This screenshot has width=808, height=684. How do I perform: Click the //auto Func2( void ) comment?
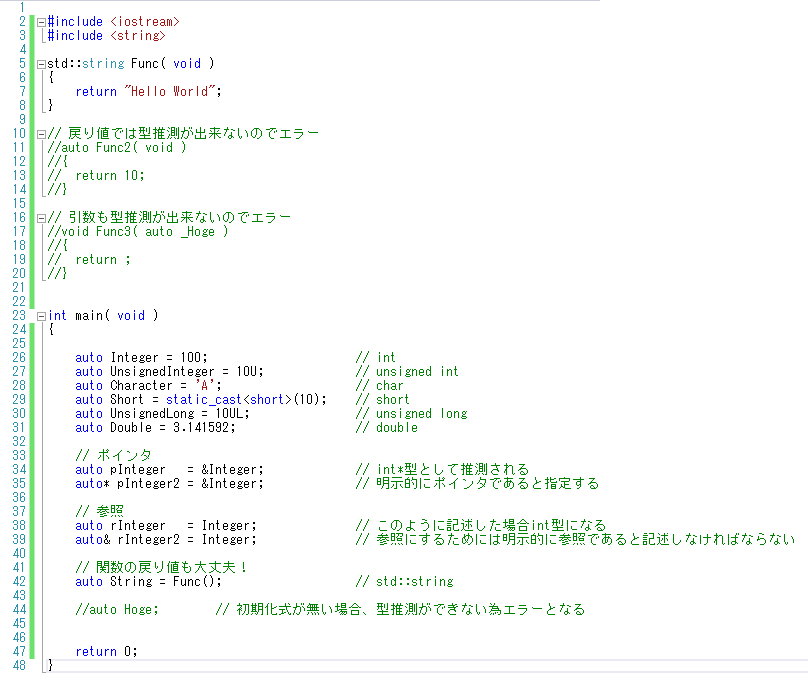coord(117,147)
